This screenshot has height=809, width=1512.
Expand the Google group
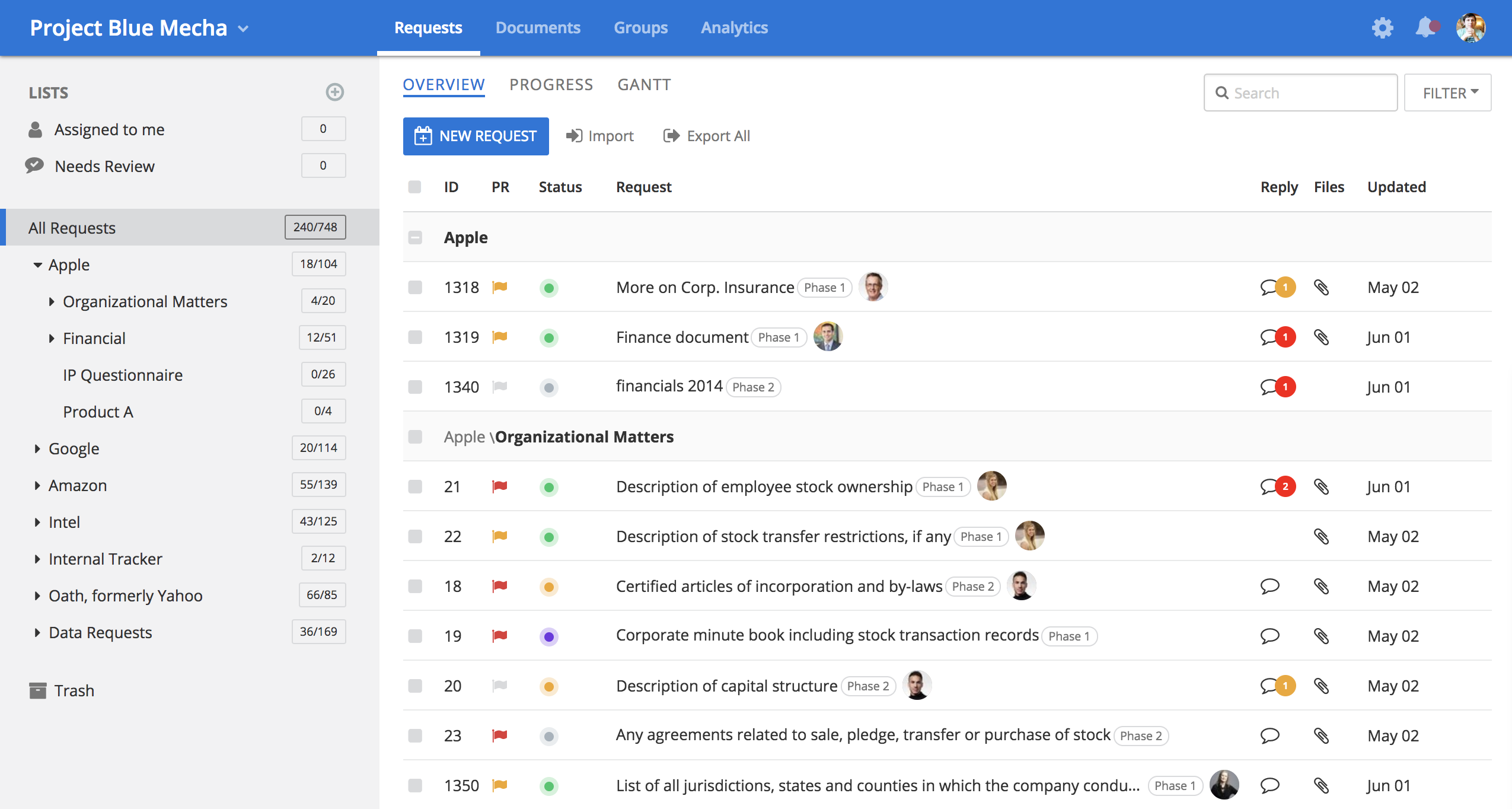click(x=37, y=448)
